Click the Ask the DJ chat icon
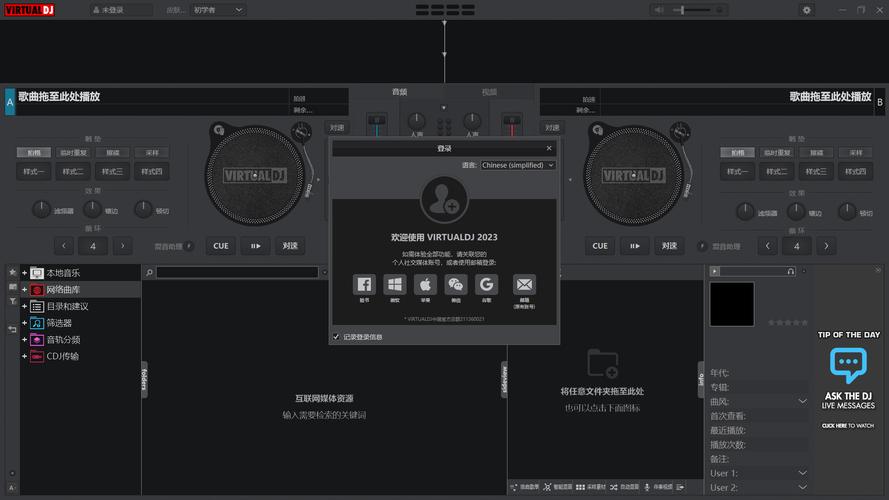The height and width of the screenshot is (500, 889). [x=848, y=365]
